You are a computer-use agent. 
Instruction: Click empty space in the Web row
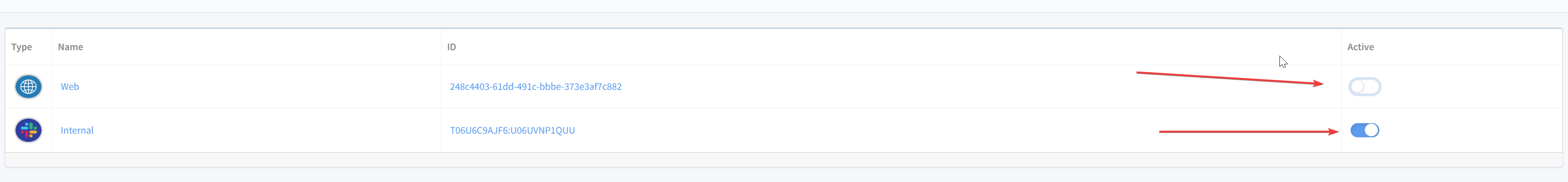pos(852,86)
